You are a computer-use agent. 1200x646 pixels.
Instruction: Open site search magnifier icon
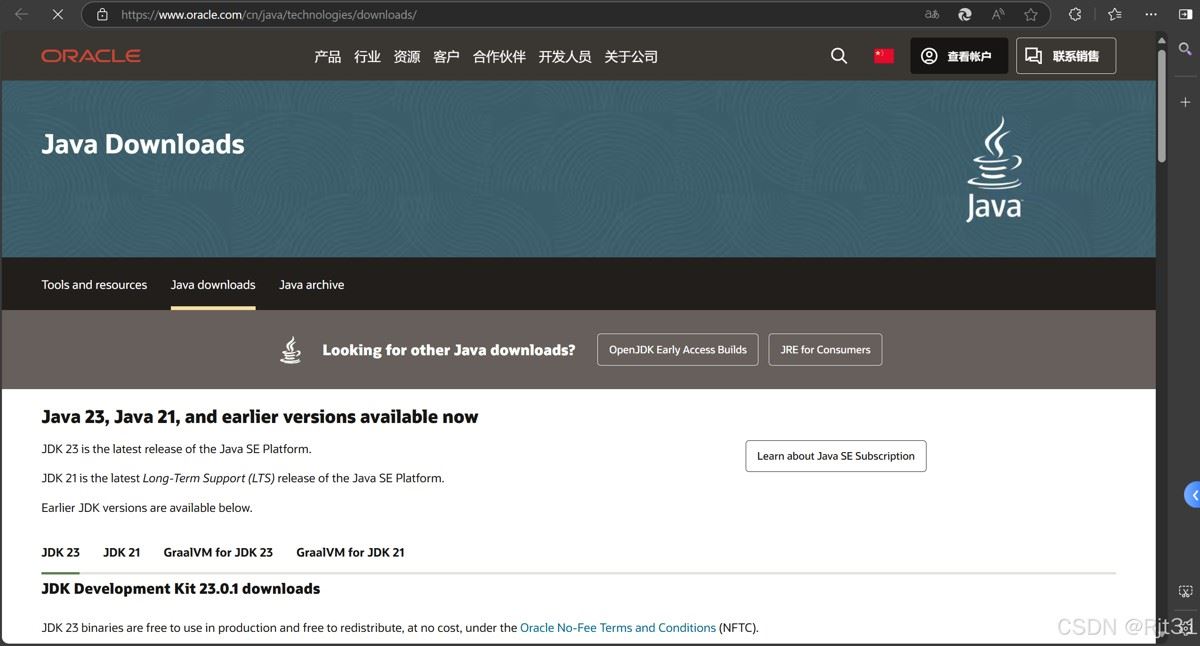[839, 56]
